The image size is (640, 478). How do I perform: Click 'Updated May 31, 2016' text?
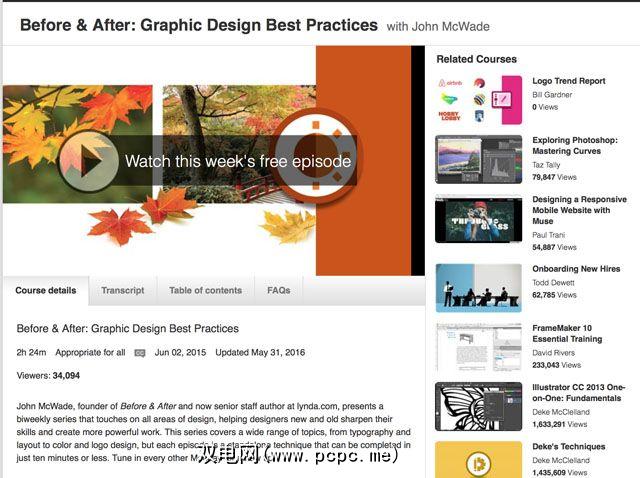coord(260,352)
